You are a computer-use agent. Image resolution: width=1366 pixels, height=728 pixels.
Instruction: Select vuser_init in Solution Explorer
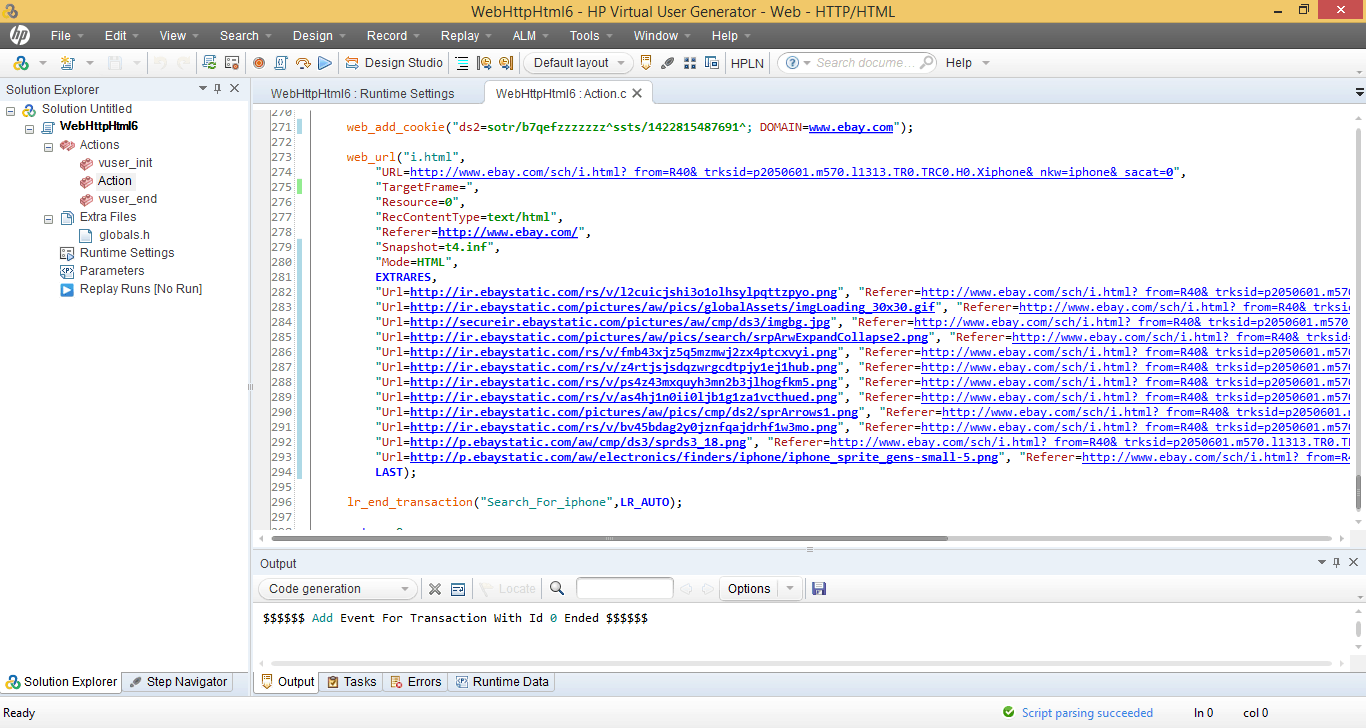[125, 163]
